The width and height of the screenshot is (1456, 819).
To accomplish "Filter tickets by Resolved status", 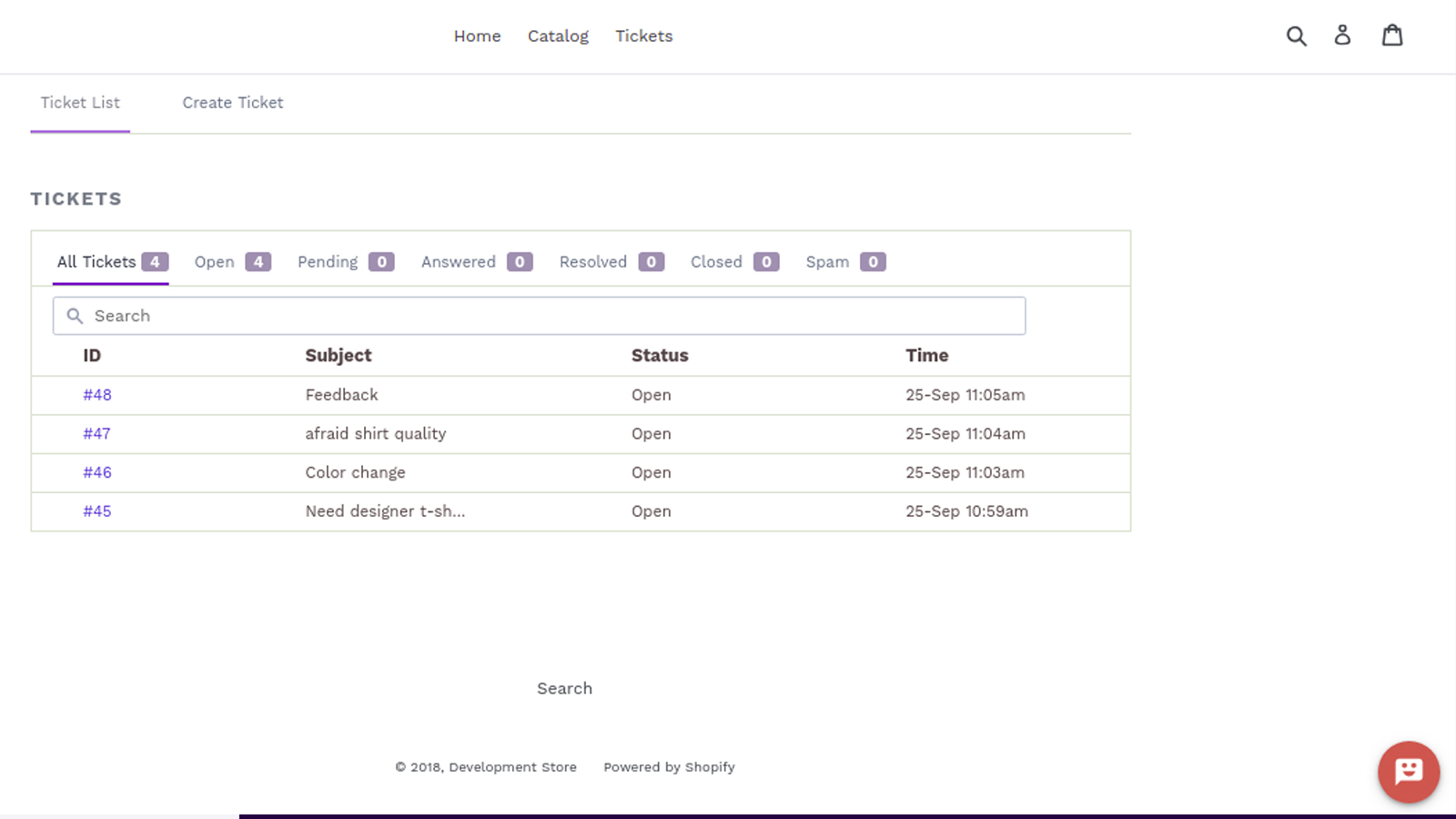I will (592, 261).
